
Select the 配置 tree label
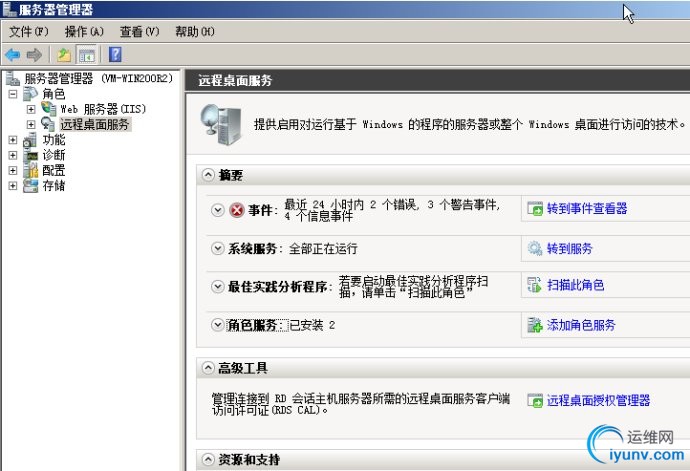point(54,170)
